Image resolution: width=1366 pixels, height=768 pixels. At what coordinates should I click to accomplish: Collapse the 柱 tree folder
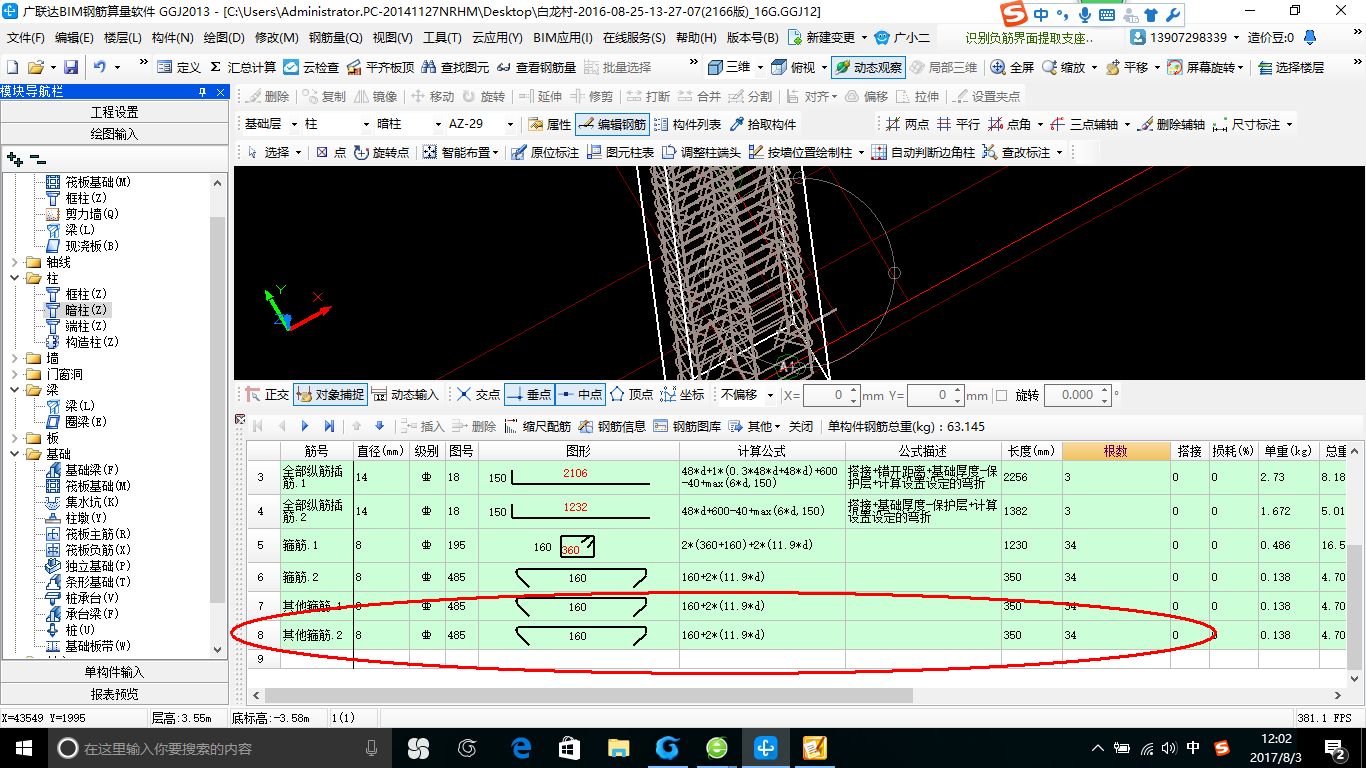[15, 278]
